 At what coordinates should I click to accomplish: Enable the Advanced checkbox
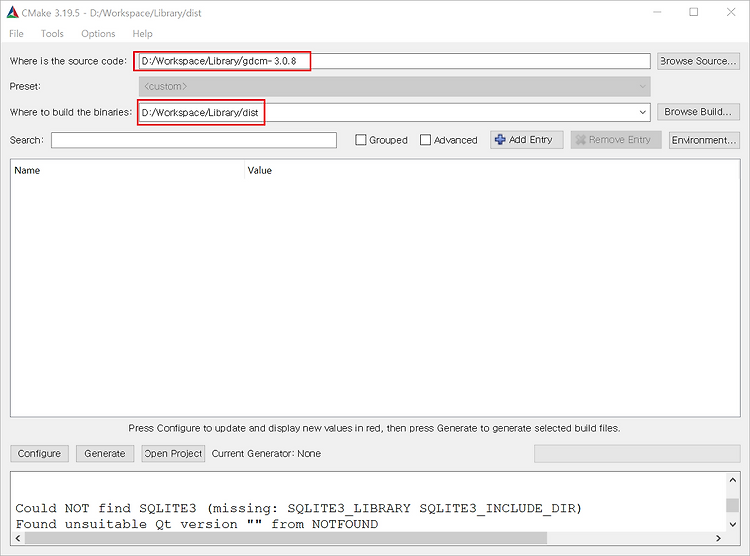[425, 140]
